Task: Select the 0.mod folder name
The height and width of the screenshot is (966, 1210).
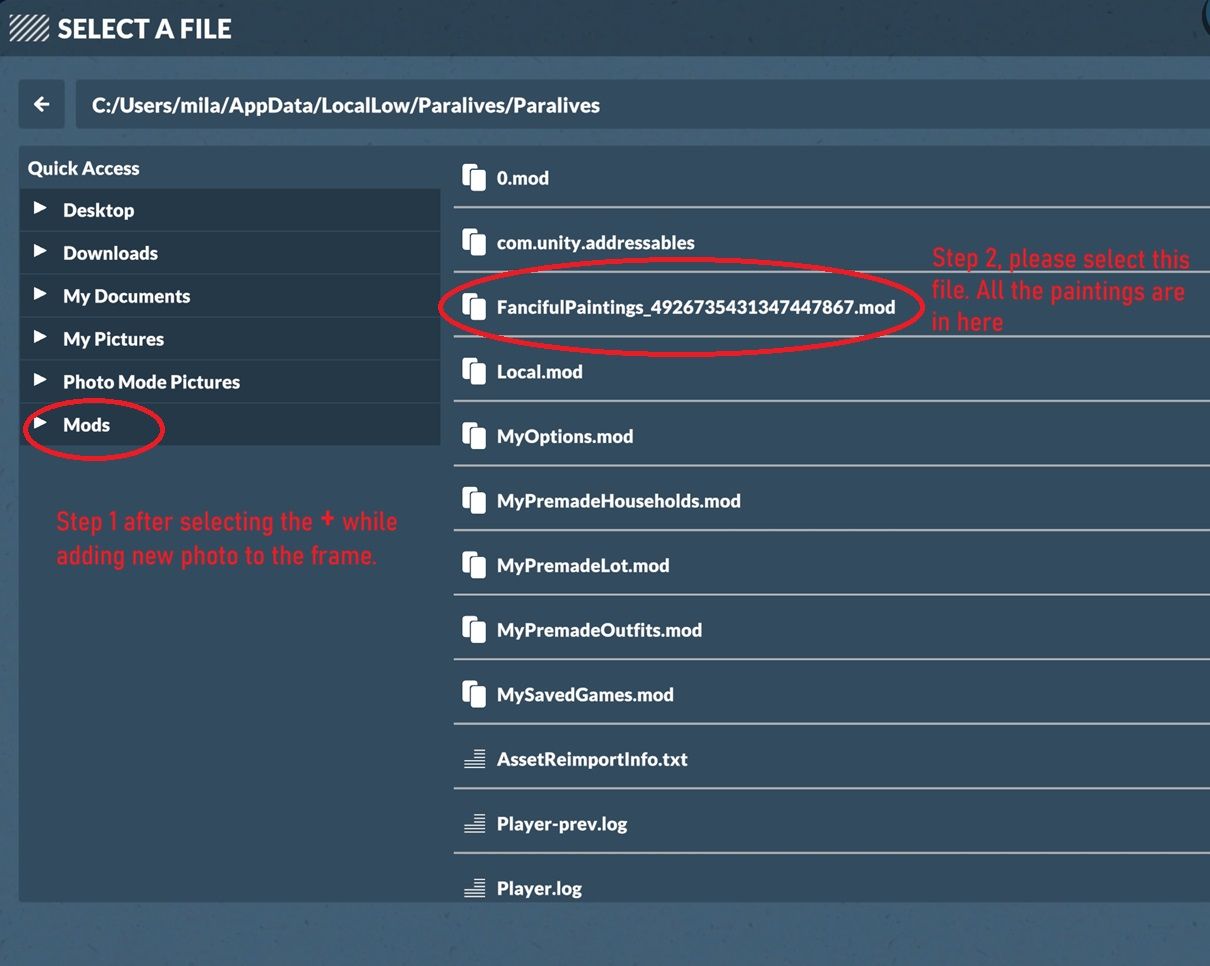Action: (523, 178)
